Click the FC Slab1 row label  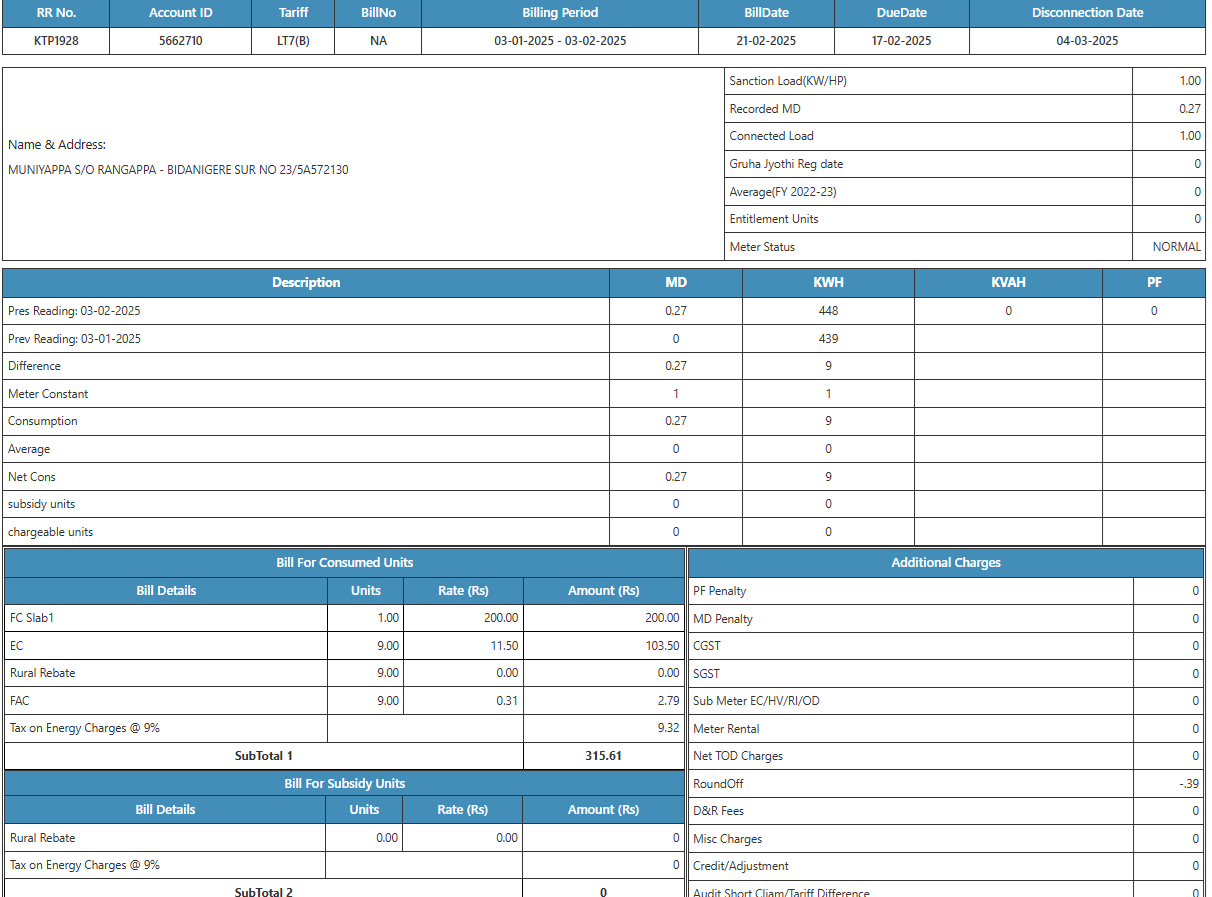click(x=32, y=618)
